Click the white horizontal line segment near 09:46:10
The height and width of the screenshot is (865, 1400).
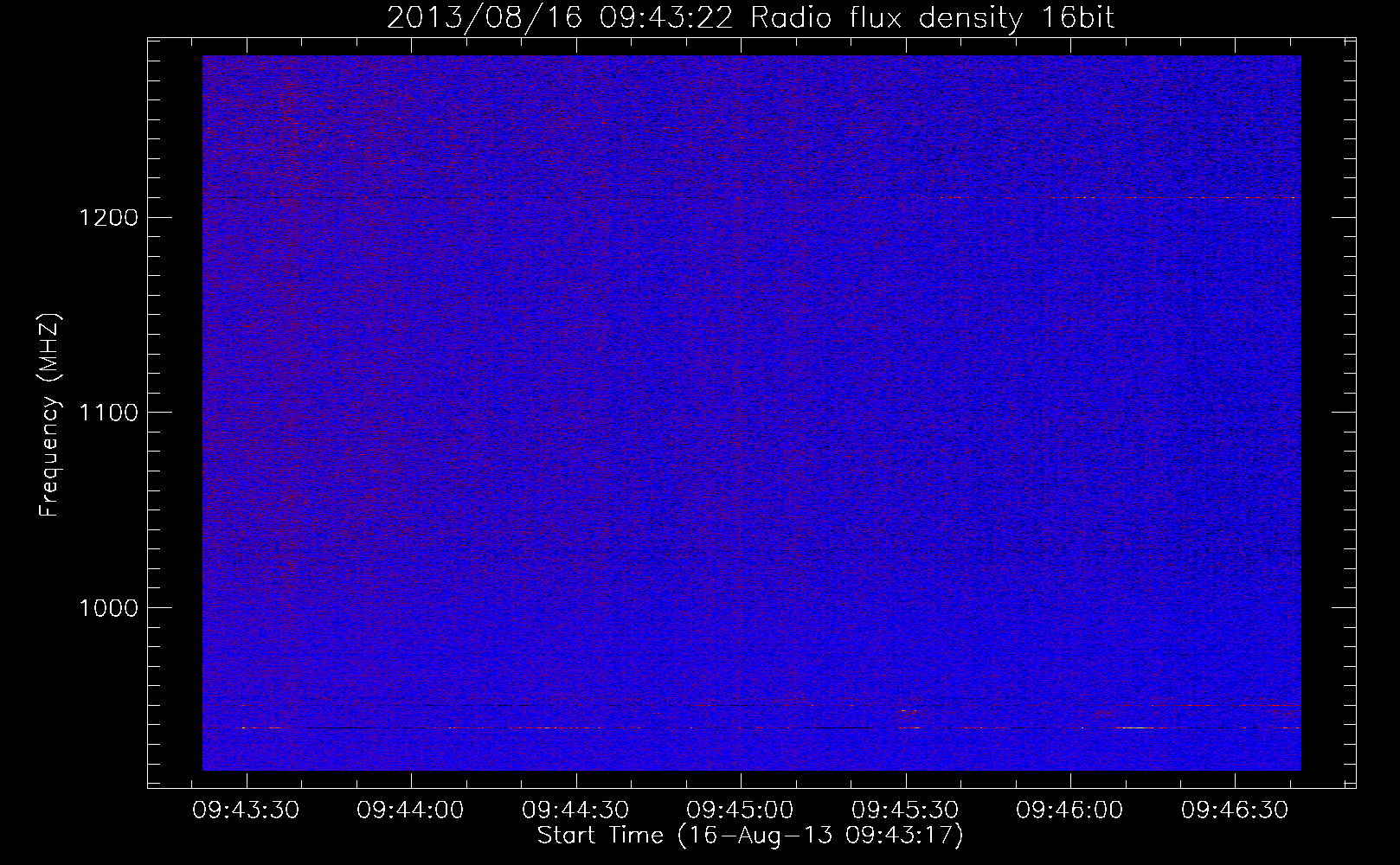coord(1134,728)
